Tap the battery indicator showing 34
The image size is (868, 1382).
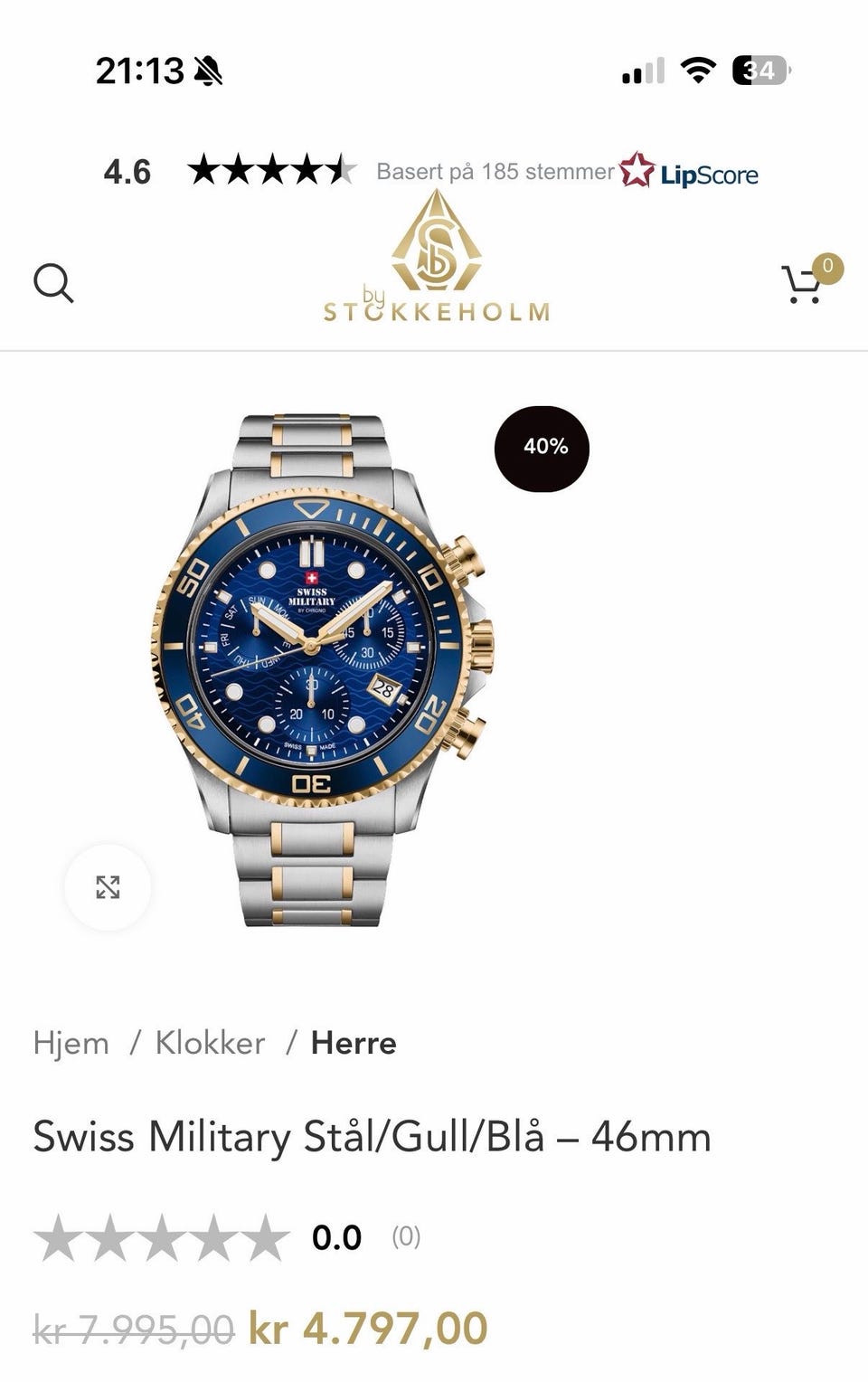click(760, 71)
